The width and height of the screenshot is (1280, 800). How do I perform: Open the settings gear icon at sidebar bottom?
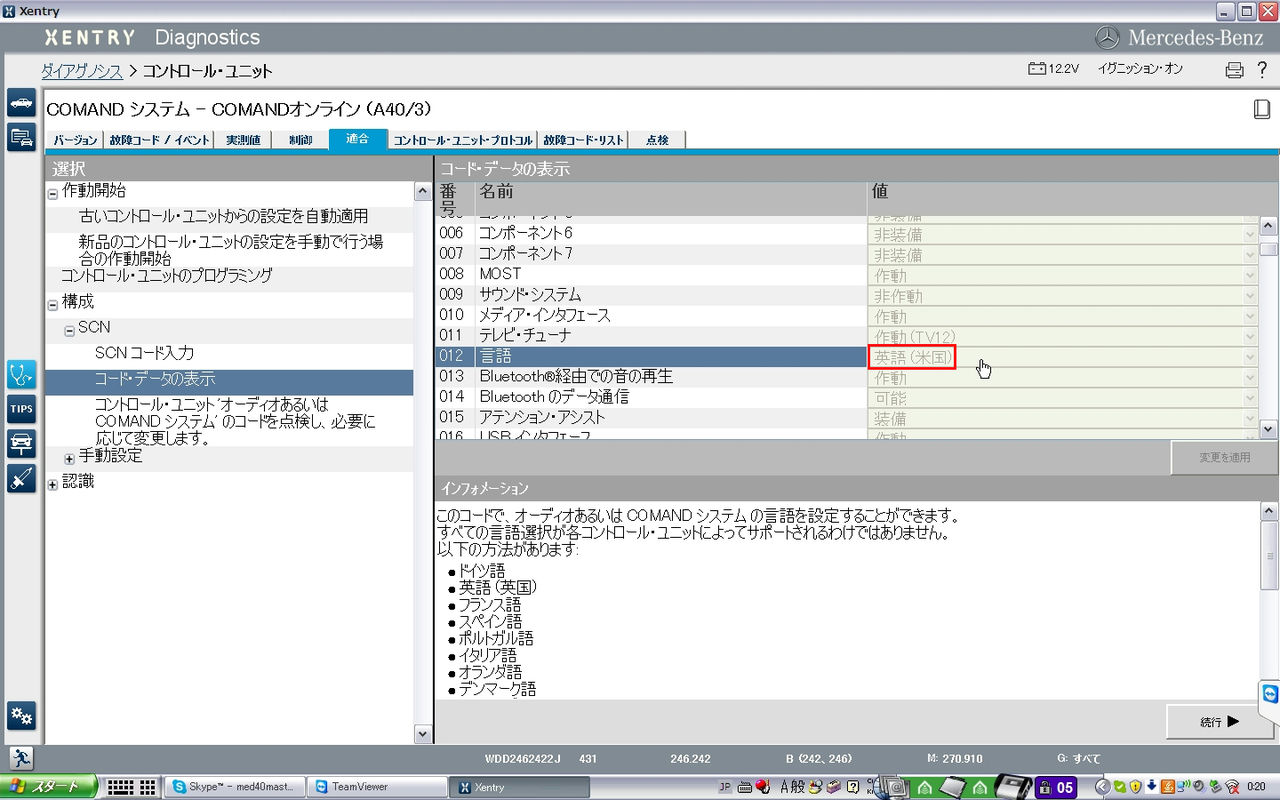[21, 716]
